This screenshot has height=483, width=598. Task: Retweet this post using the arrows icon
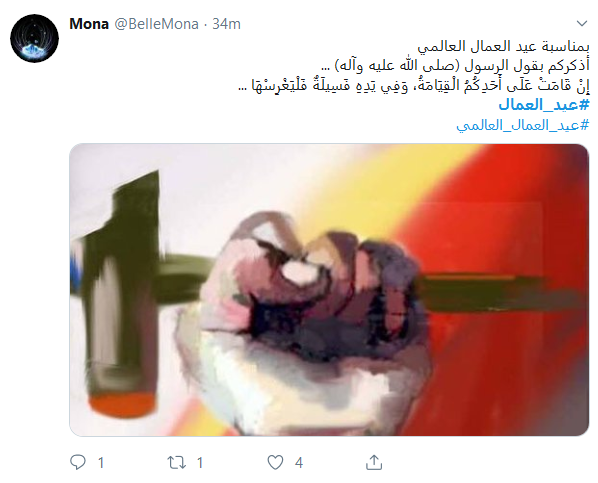click(x=177, y=463)
